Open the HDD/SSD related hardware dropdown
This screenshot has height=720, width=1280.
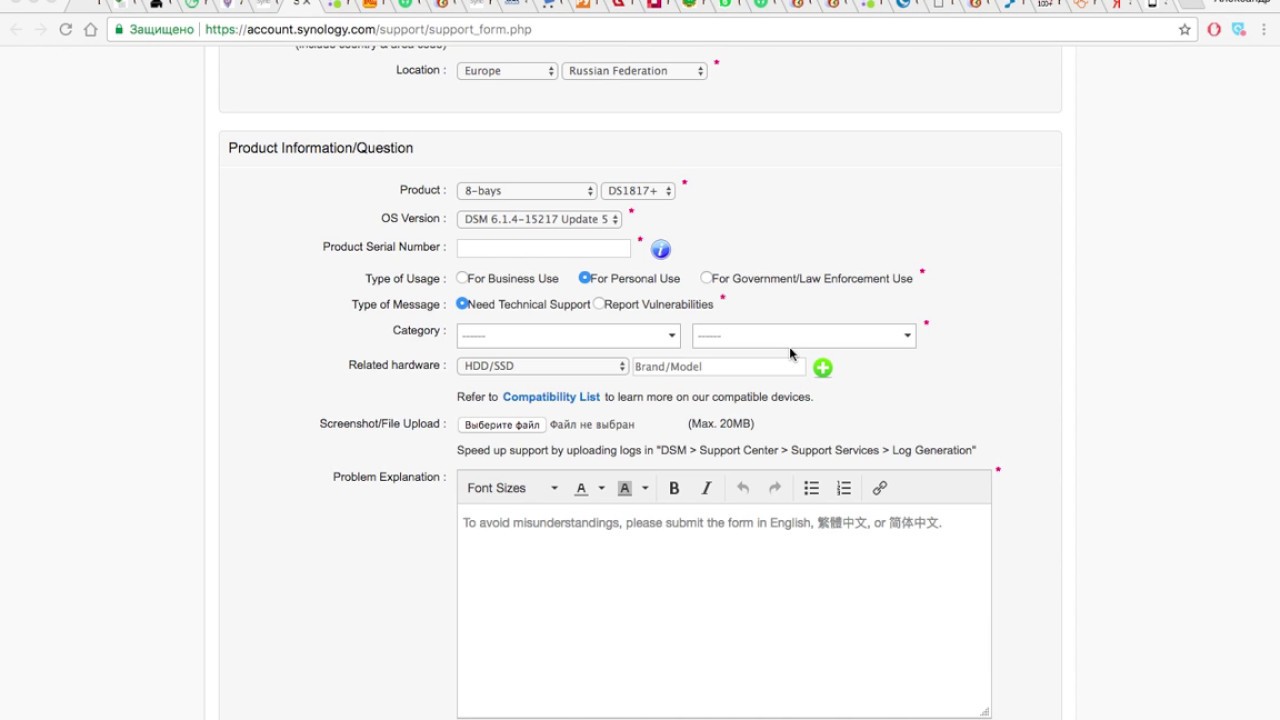(542, 367)
